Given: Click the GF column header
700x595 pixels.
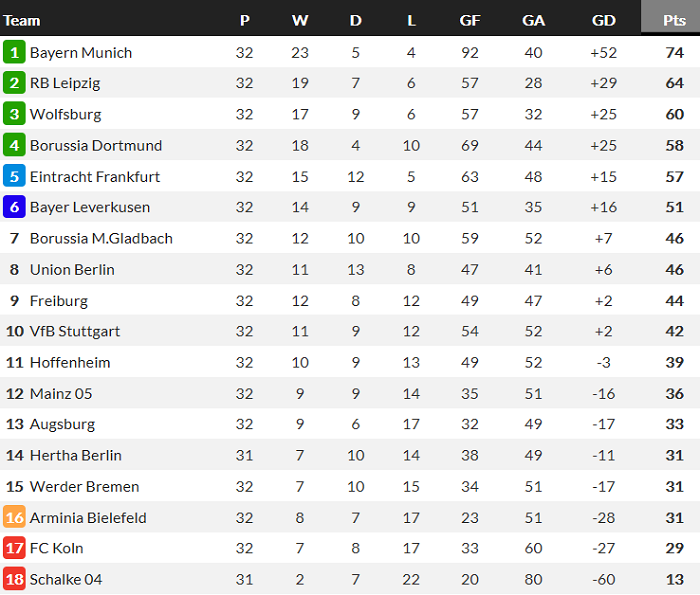Looking at the screenshot, I should [x=470, y=20].
